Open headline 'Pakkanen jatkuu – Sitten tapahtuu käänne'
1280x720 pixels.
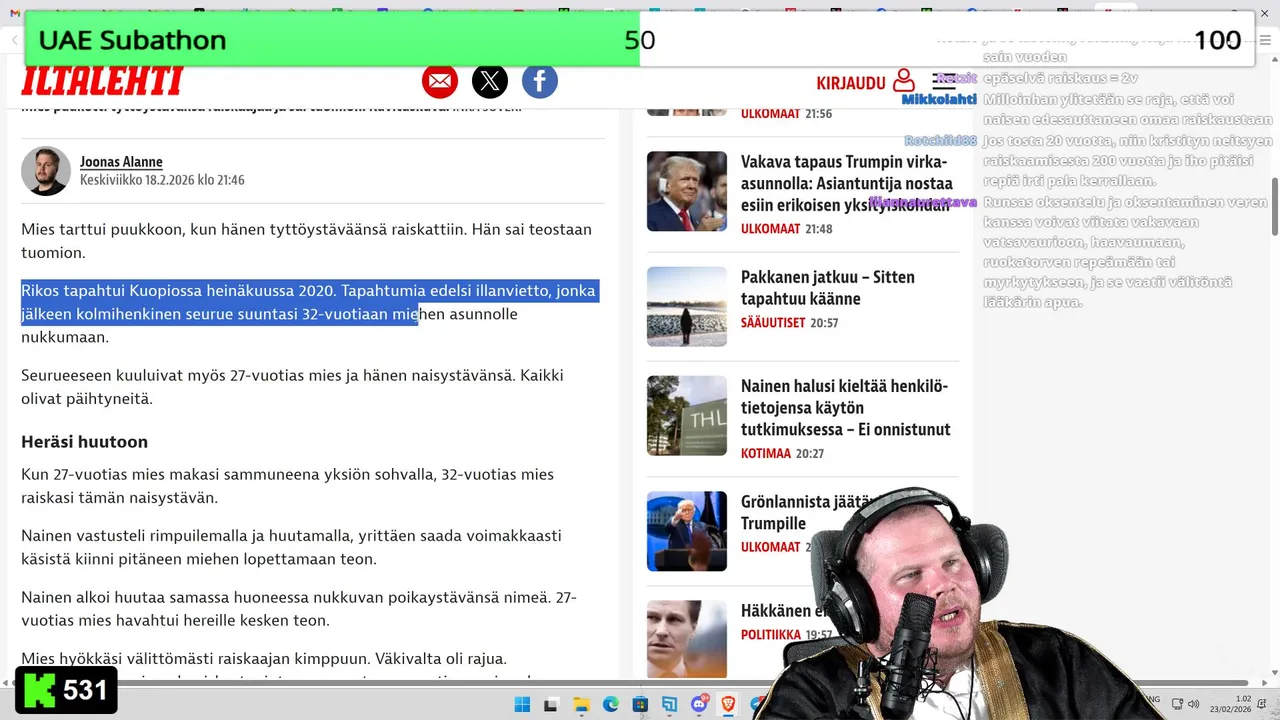pos(828,287)
